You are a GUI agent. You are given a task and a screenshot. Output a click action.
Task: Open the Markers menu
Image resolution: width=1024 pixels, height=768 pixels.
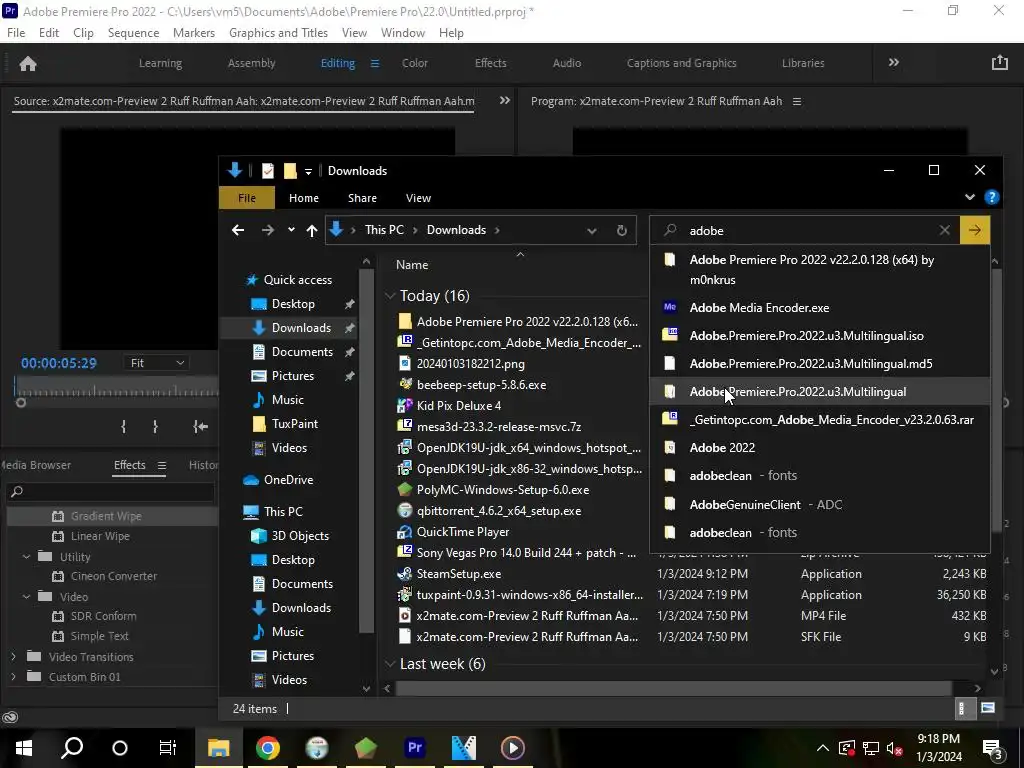(x=194, y=33)
